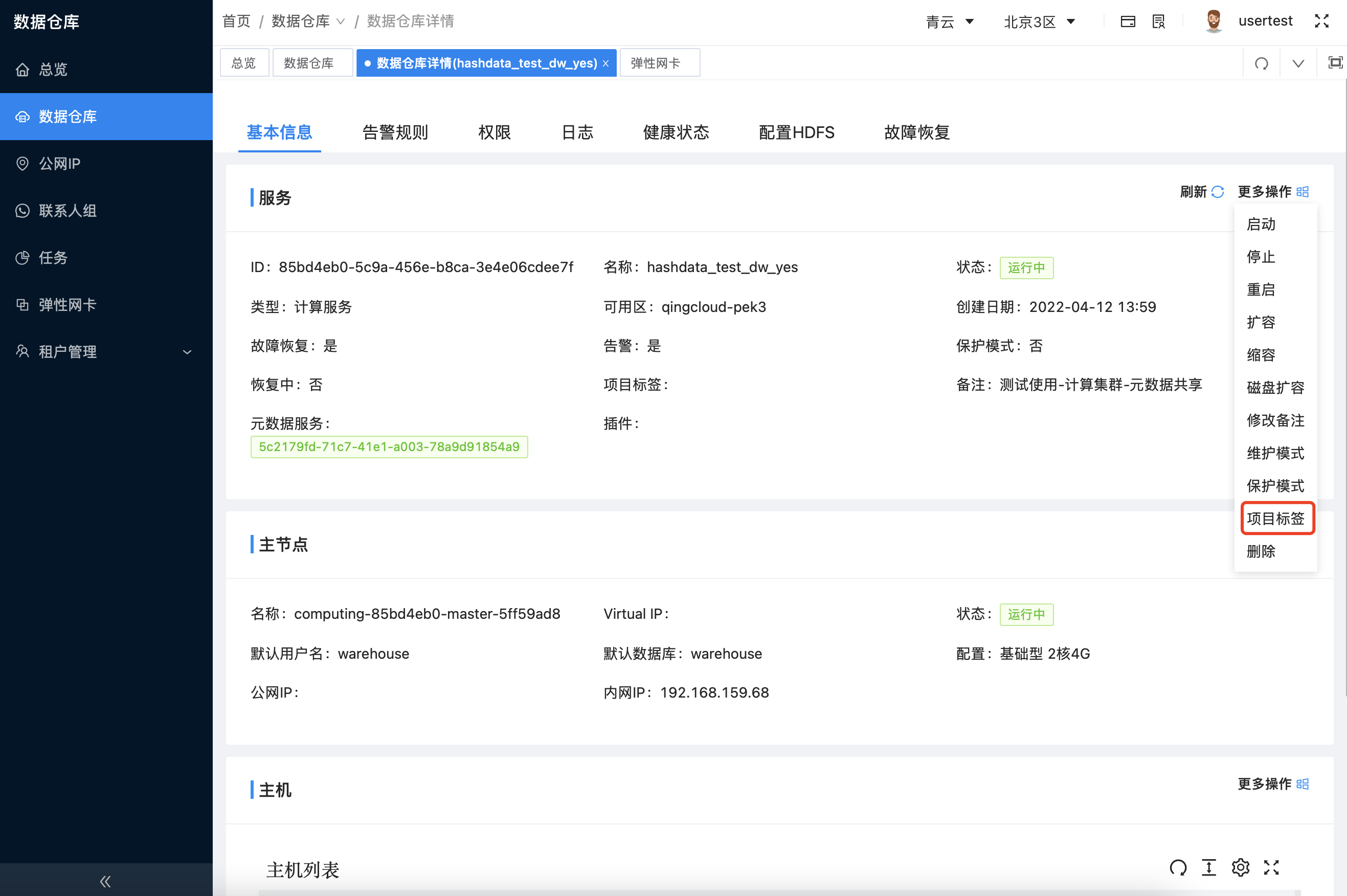Open metadata service link 5c2179fd-71c7-41e1
This screenshot has width=1347, height=896.
point(389,447)
